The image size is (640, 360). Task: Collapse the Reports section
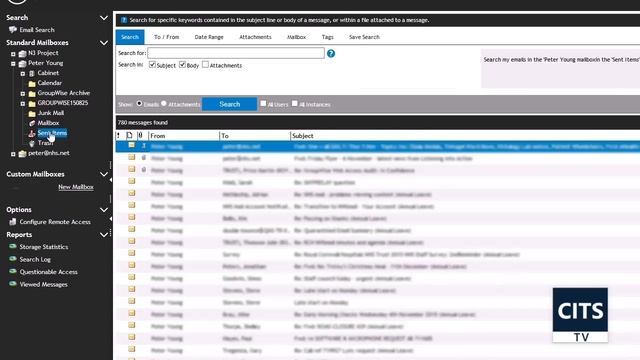104,235
